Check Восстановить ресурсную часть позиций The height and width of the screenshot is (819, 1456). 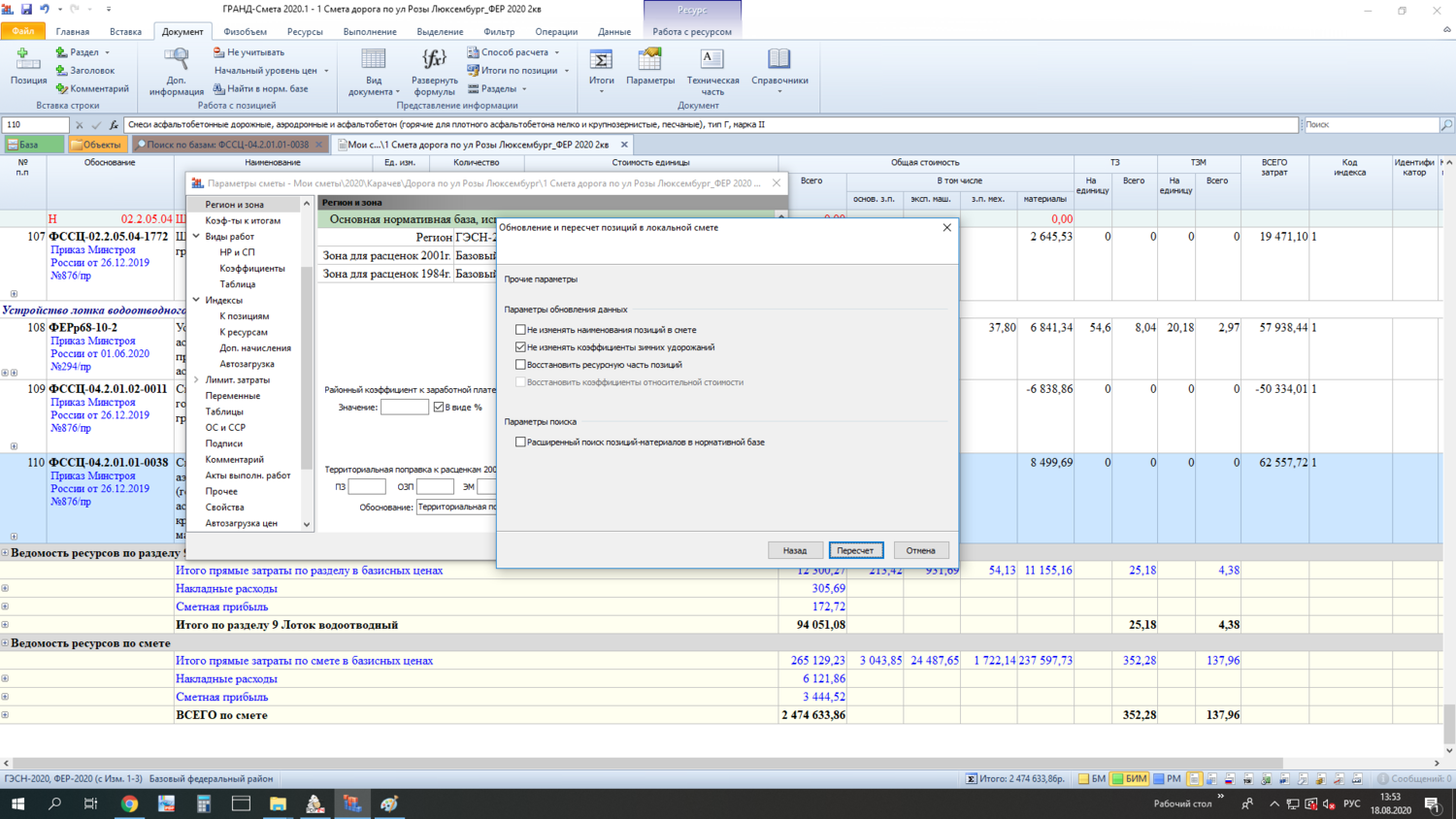pyautogui.click(x=520, y=365)
